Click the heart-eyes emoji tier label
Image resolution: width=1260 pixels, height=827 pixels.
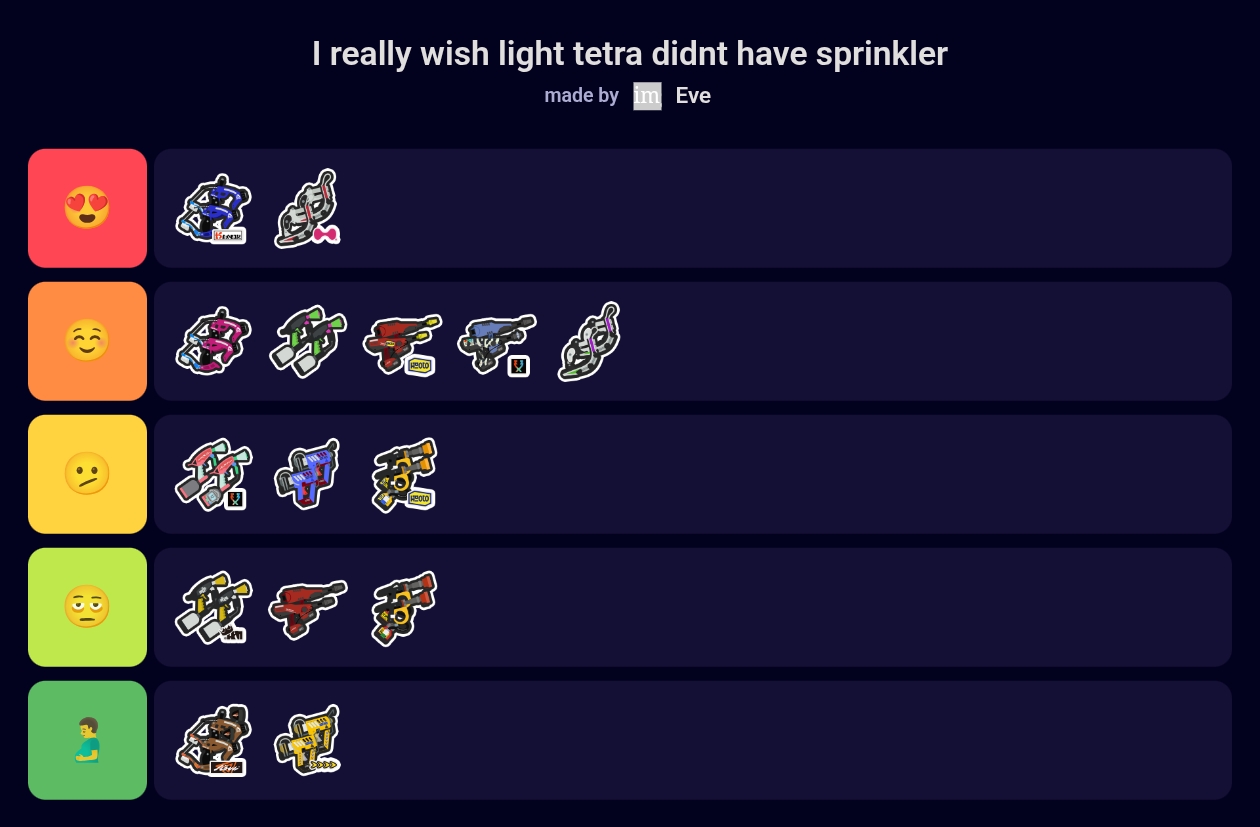(87, 208)
